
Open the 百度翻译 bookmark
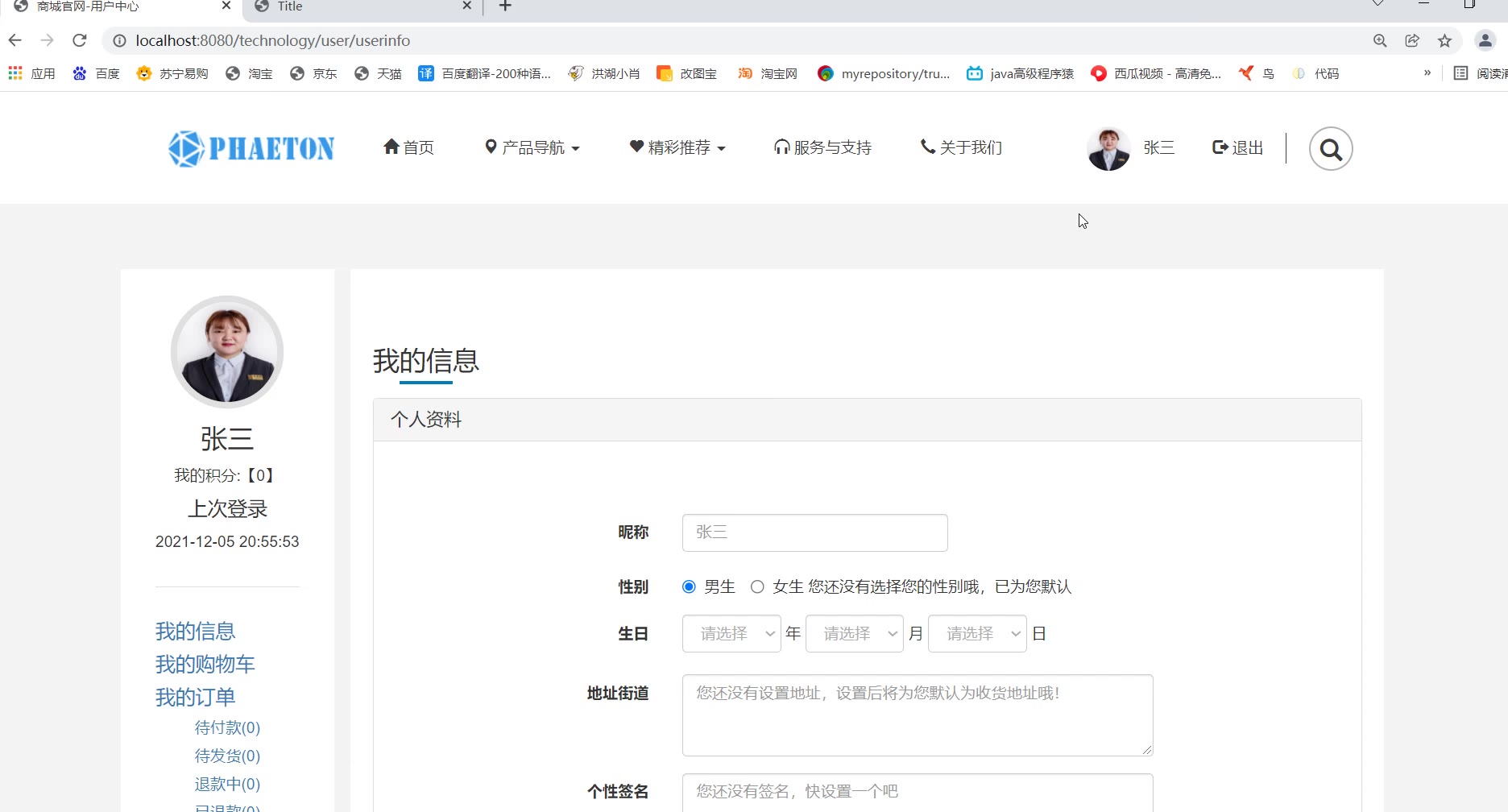(x=485, y=73)
